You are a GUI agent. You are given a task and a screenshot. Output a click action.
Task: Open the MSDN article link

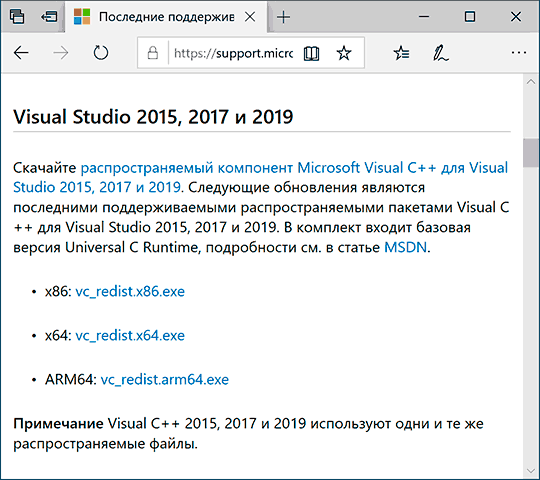[x=405, y=247]
